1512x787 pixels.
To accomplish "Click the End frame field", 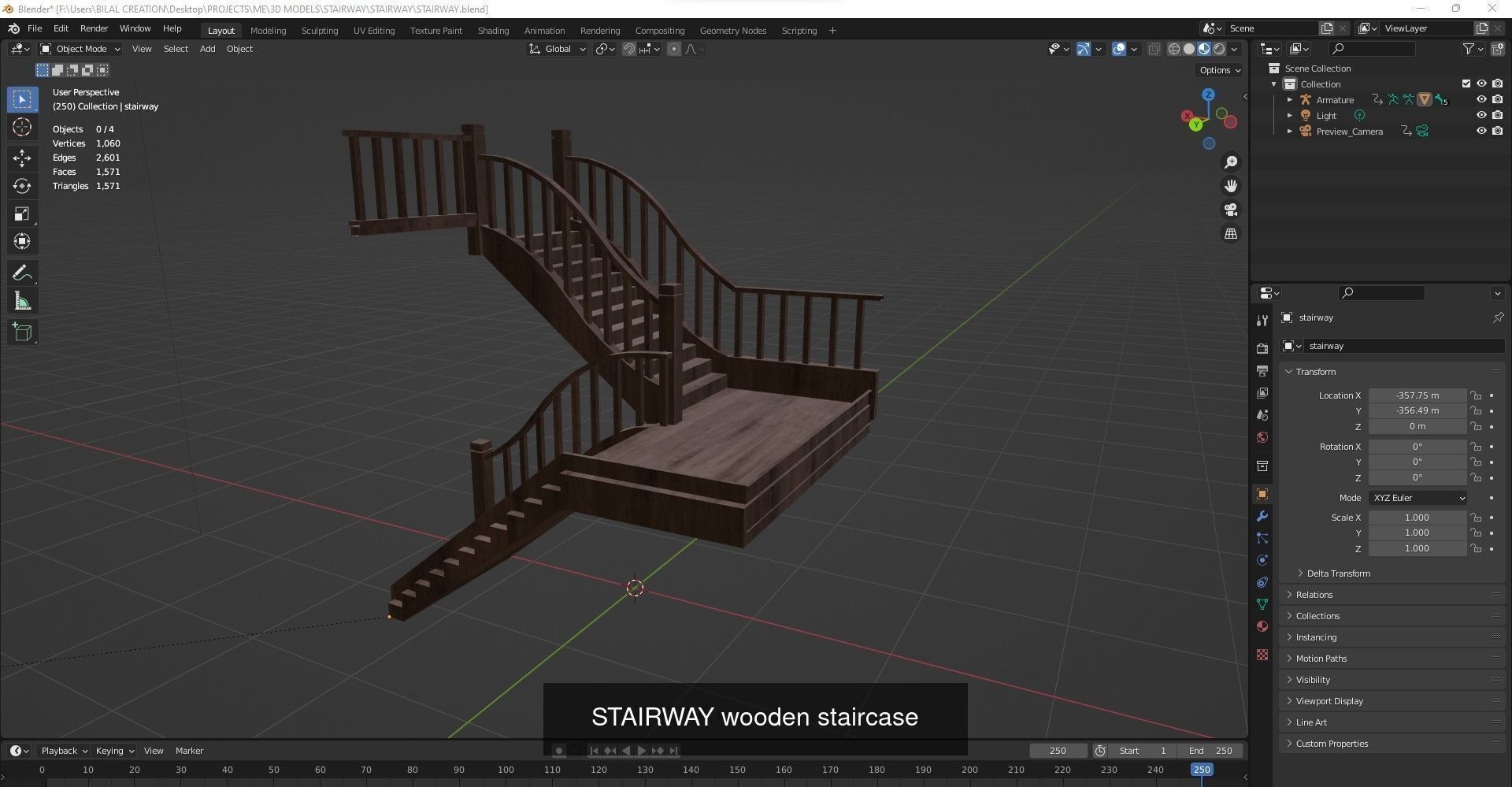I will click(1212, 751).
